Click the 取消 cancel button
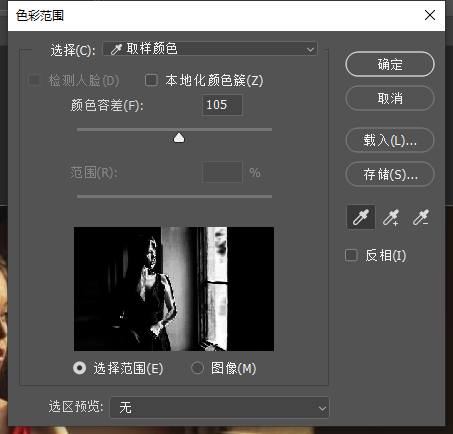 point(390,98)
